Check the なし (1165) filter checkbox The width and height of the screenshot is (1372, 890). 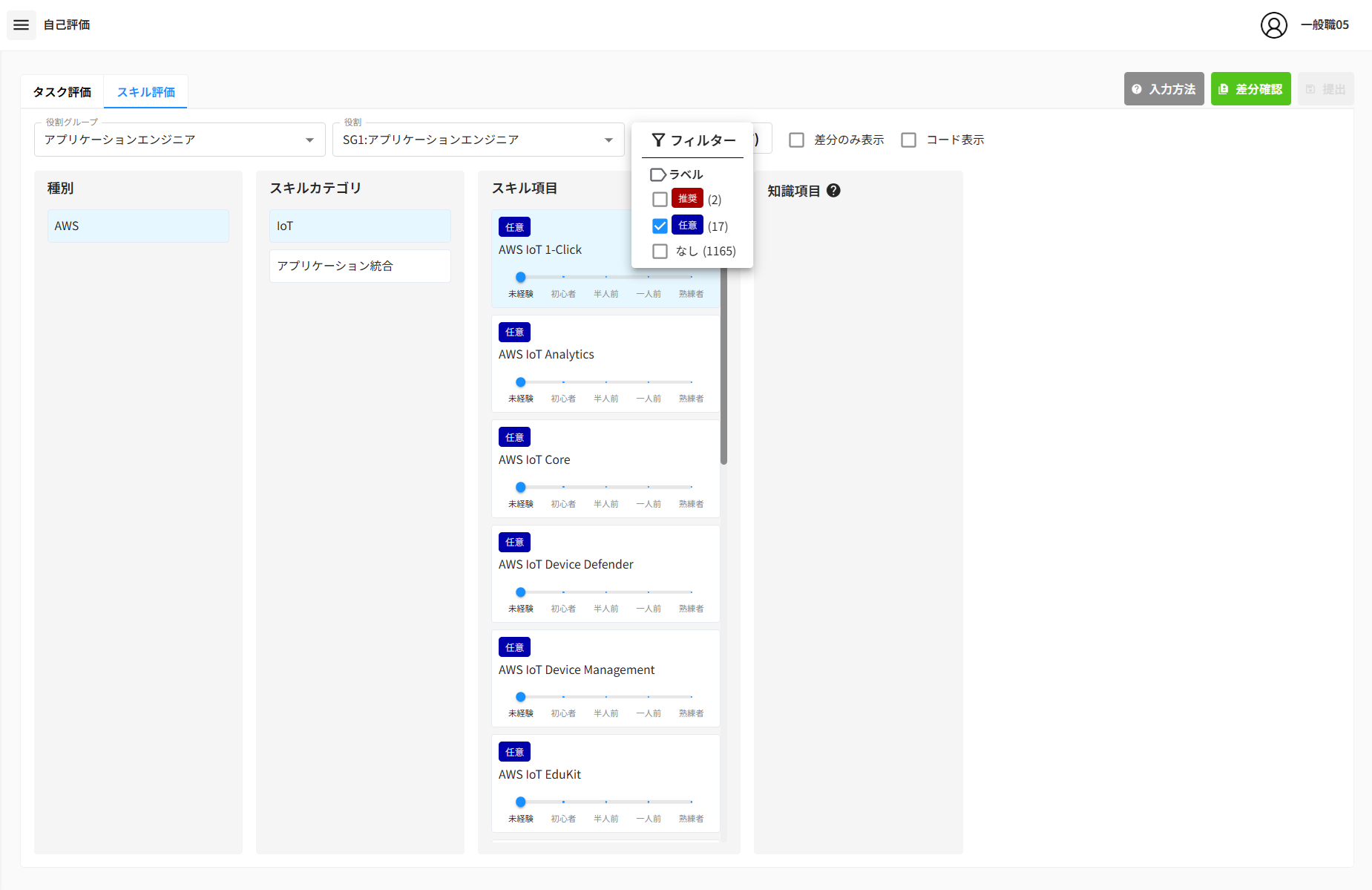tap(660, 251)
